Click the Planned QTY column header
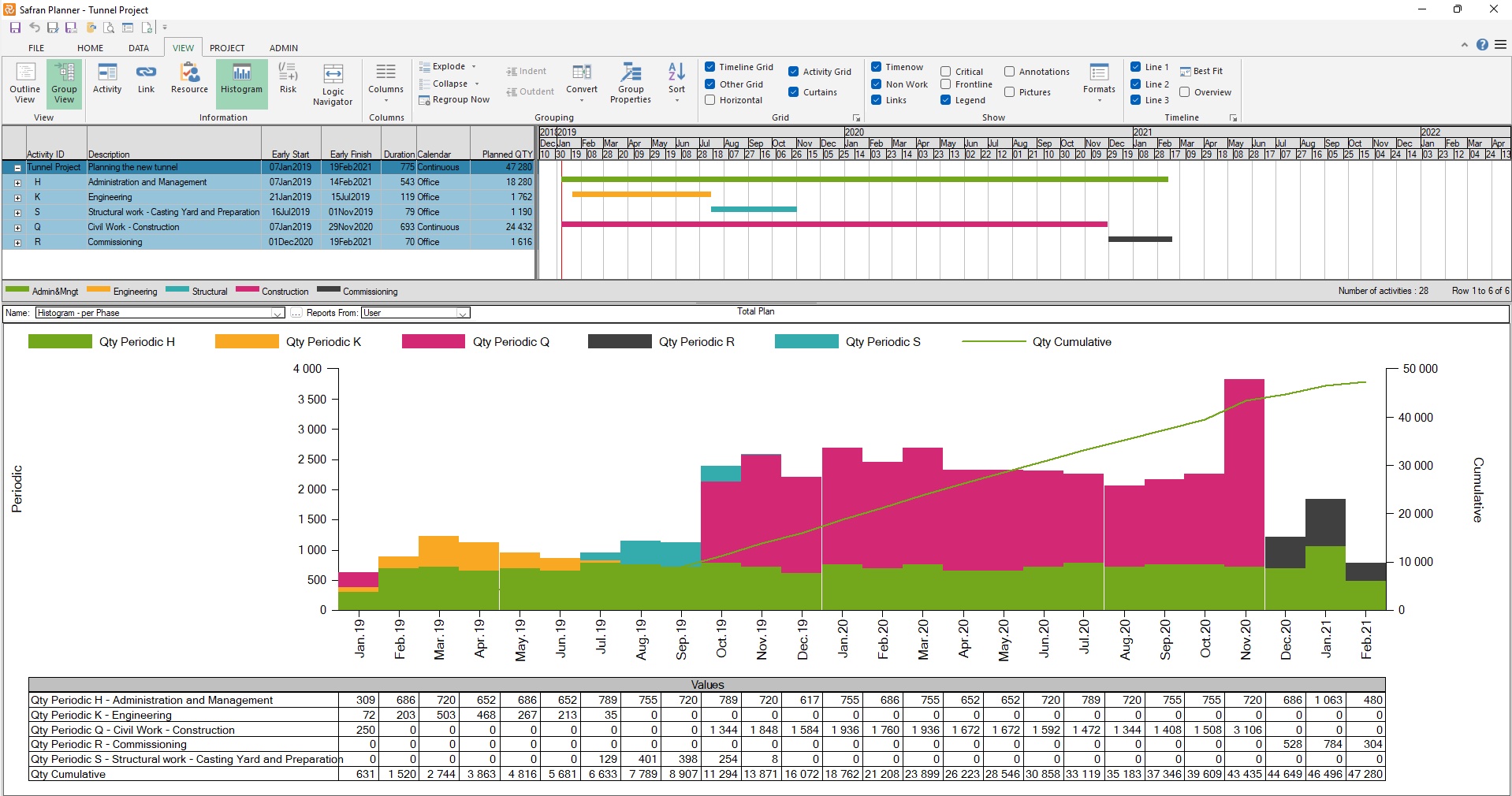 (x=503, y=143)
